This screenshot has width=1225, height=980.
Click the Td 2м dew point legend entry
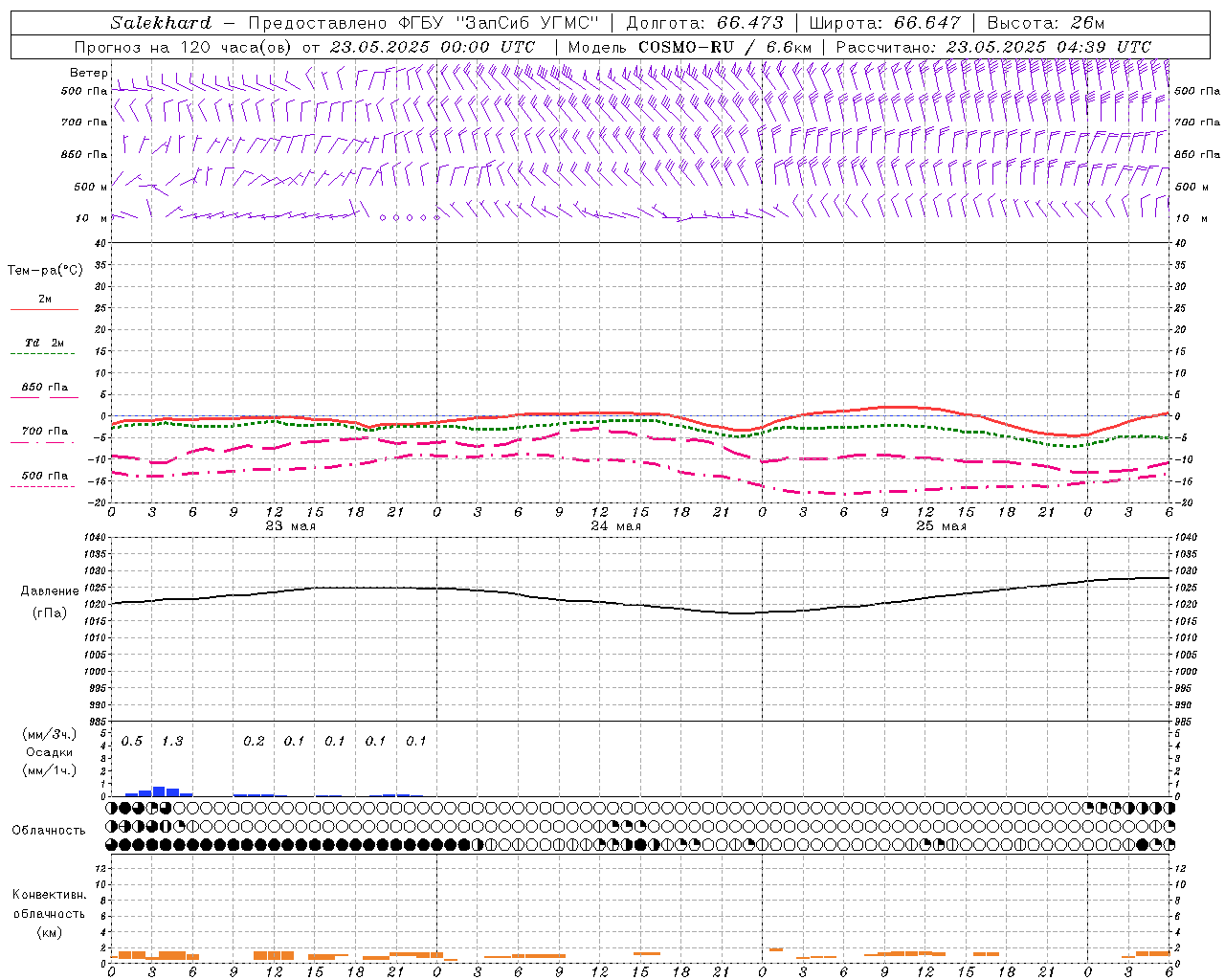(x=44, y=343)
